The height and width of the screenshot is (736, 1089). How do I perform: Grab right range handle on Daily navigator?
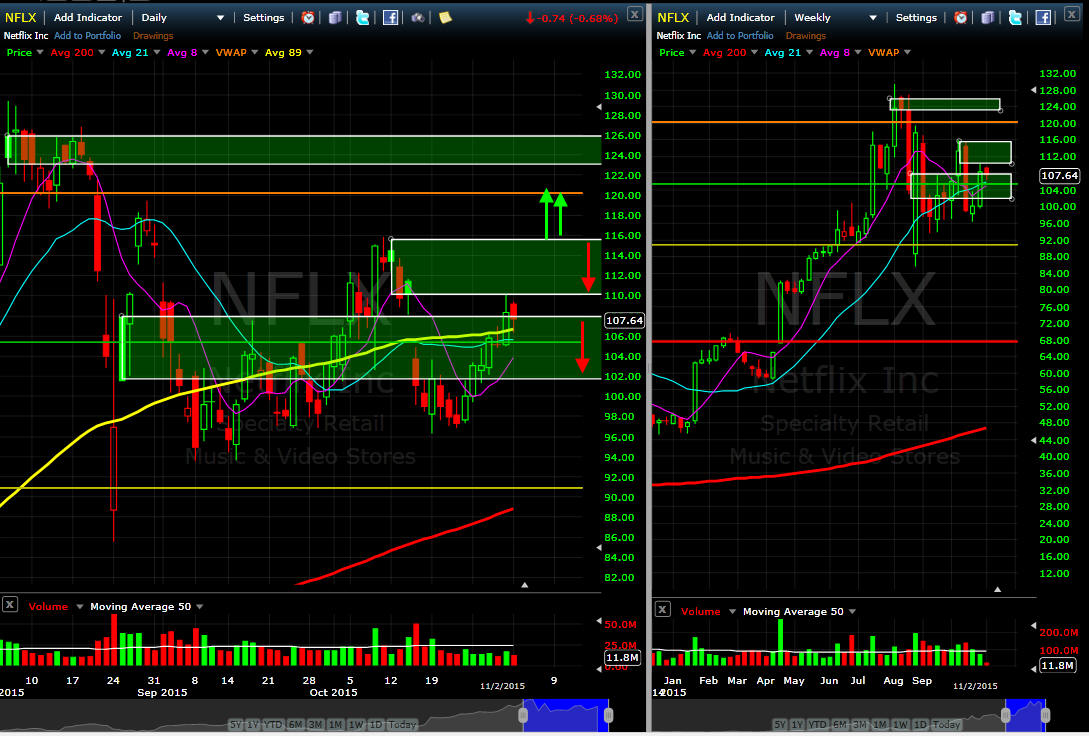[608, 714]
